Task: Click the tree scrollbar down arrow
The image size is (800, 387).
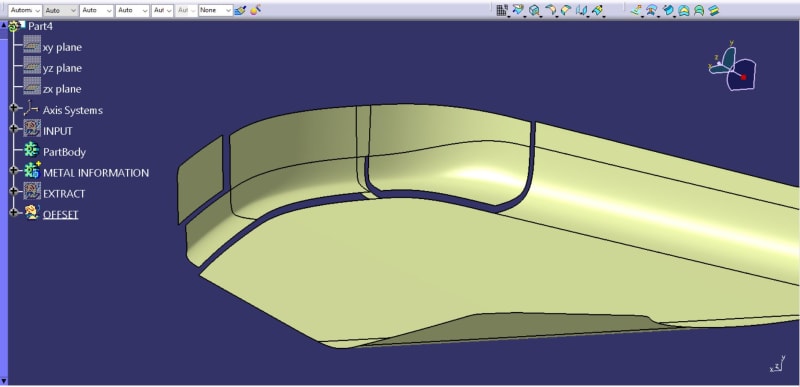Action: pos(4,380)
